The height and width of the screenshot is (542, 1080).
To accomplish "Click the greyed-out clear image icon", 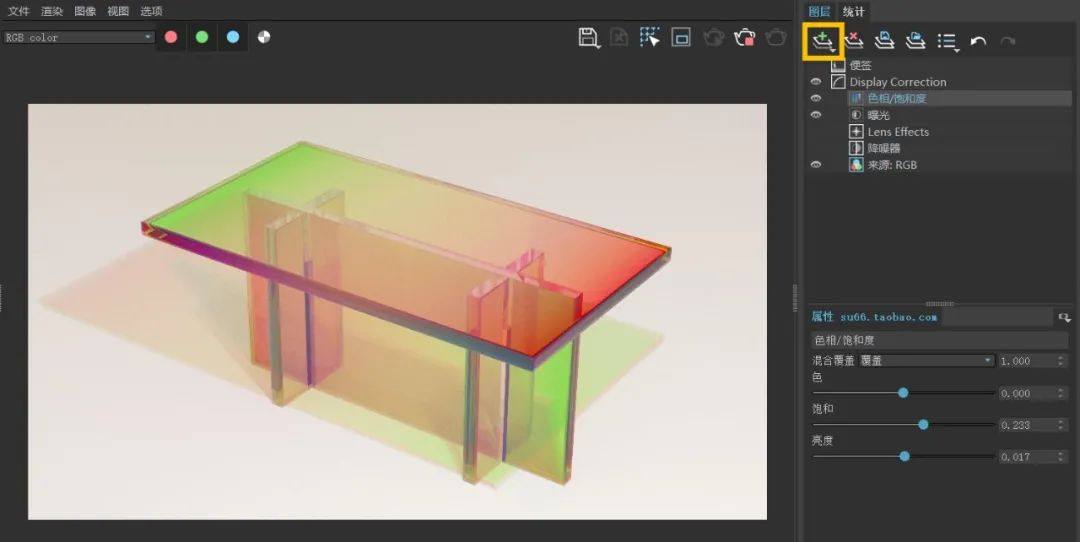I will 619,38.
